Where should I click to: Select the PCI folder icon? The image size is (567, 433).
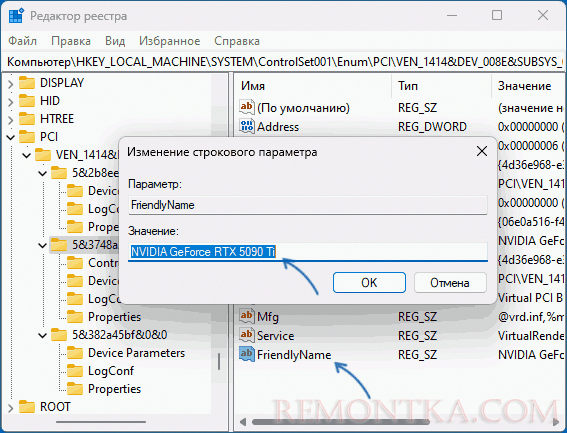[x=27, y=137]
